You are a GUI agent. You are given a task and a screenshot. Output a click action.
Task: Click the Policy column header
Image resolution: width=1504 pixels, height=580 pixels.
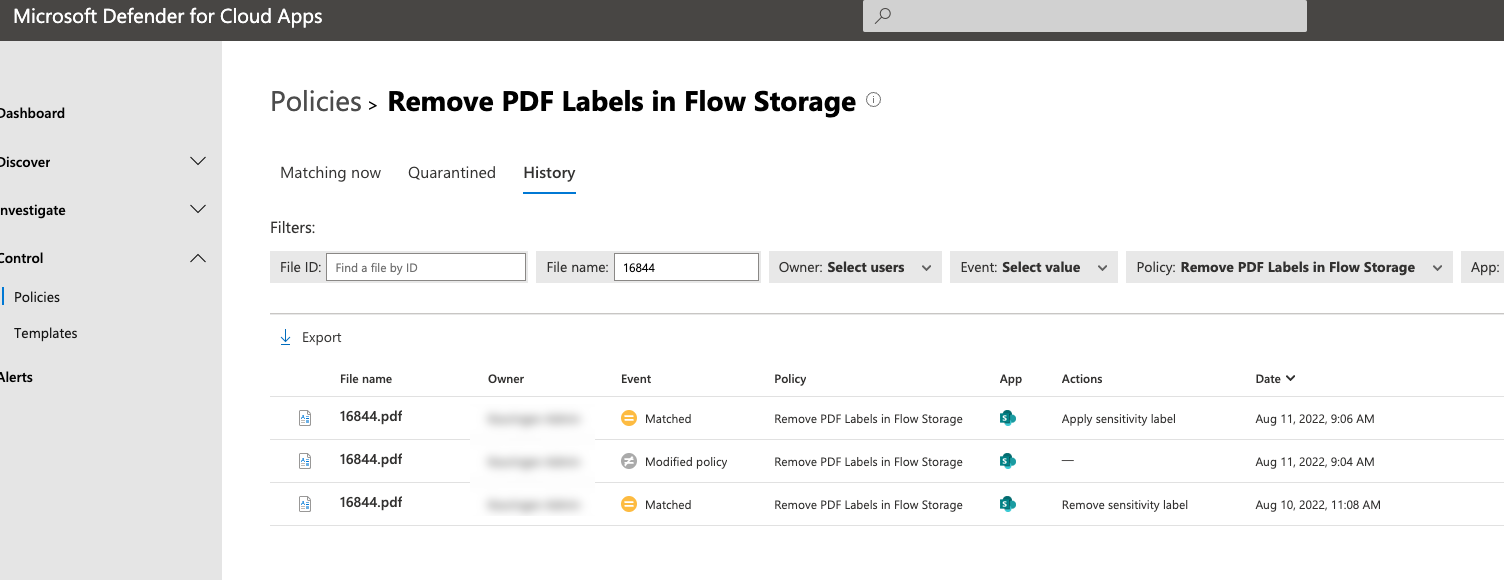(x=790, y=379)
